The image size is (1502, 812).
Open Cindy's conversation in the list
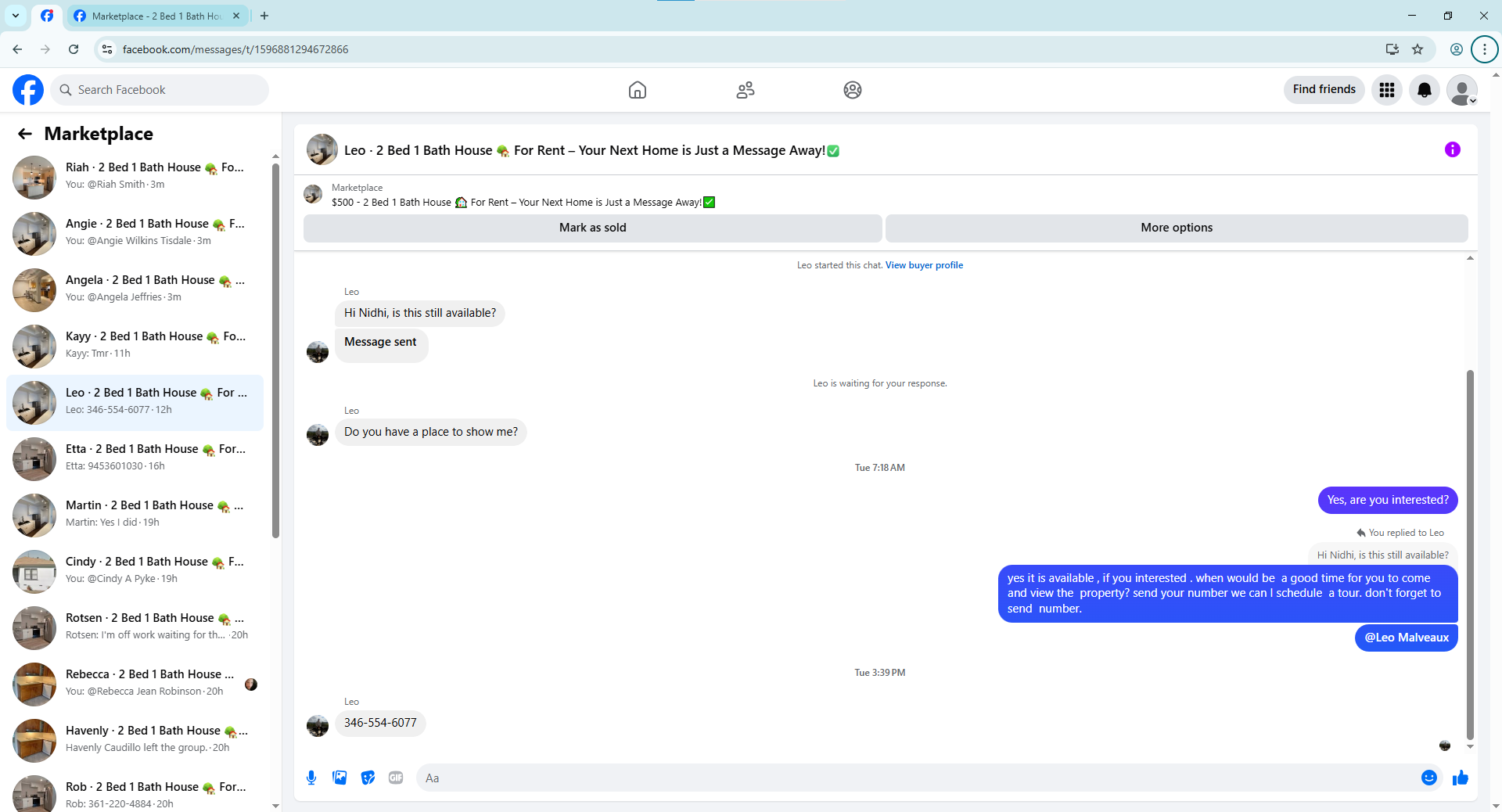click(x=135, y=571)
